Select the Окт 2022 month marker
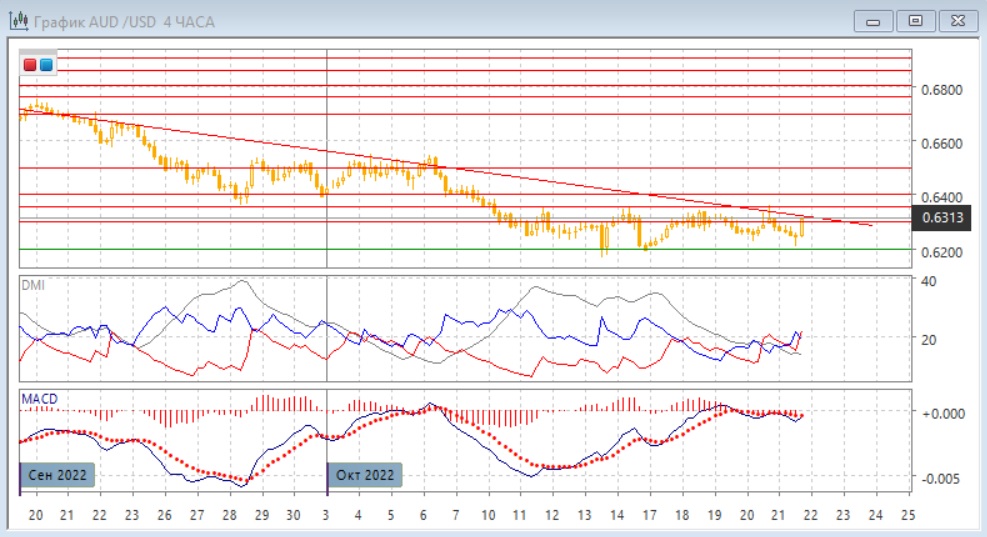This screenshot has width=987, height=537. [366, 475]
